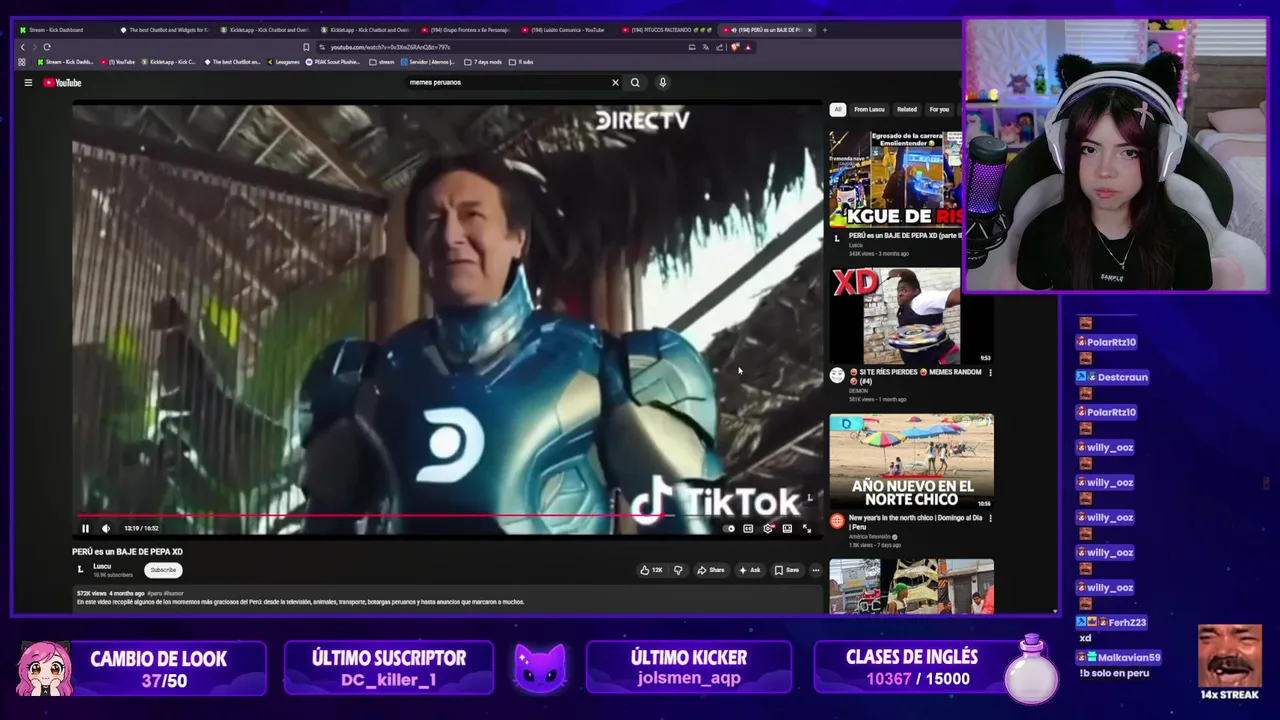Click 'New year's in the north chico' title
1280x720 pixels.
915,522
